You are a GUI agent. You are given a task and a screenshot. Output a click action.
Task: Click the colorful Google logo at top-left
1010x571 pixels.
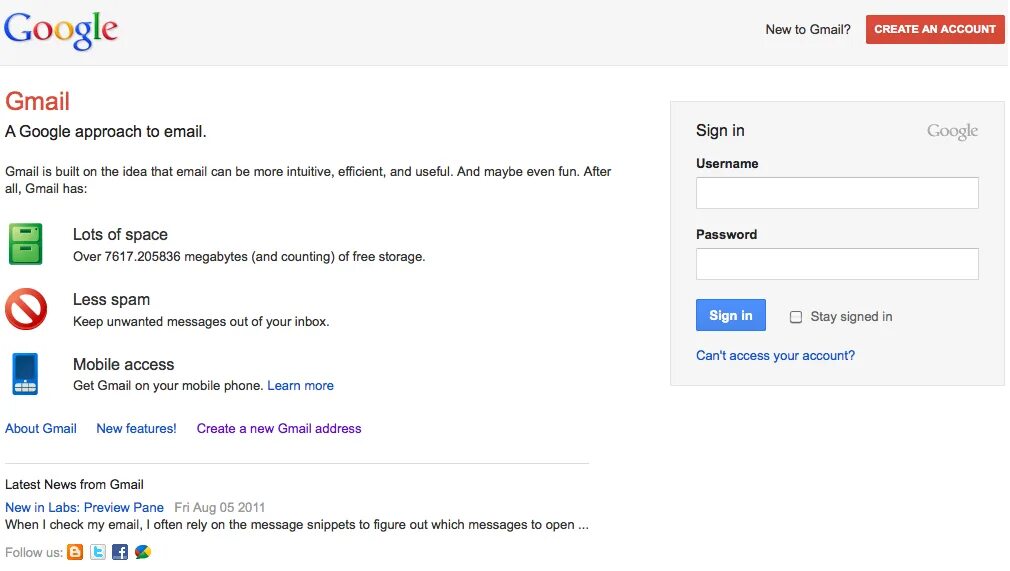pyautogui.click(x=61, y=30)
